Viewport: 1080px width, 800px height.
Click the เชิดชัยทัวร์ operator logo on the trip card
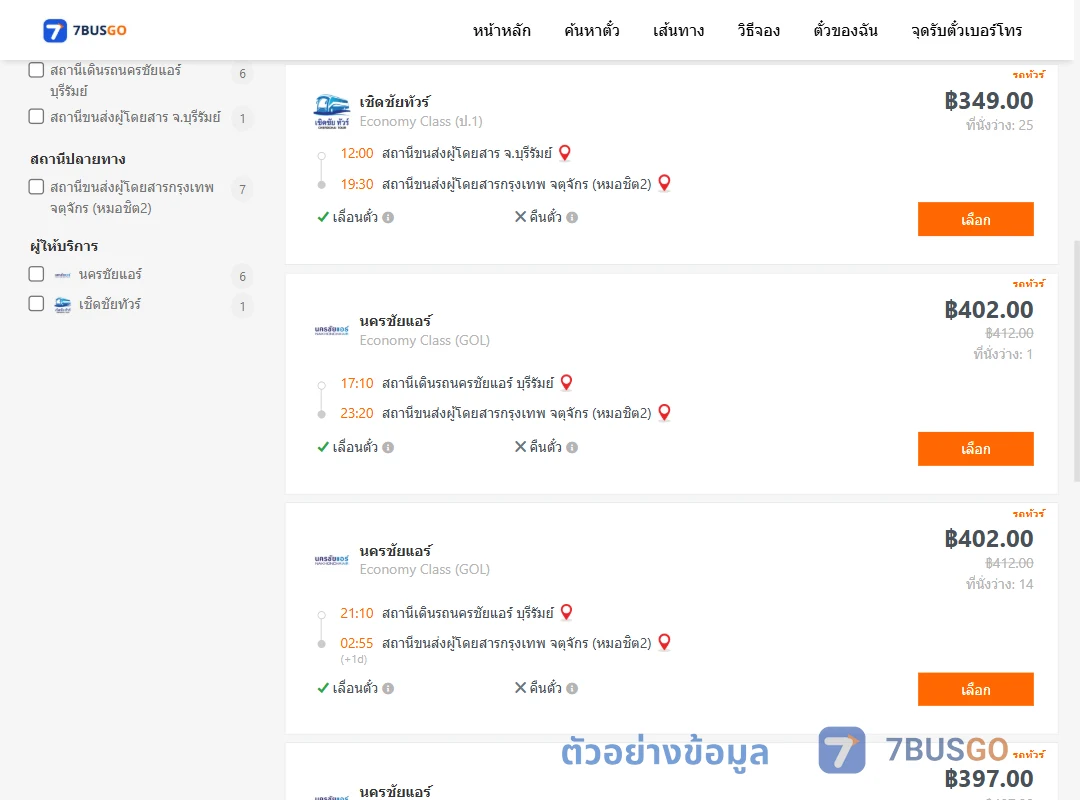coord(331,112)
